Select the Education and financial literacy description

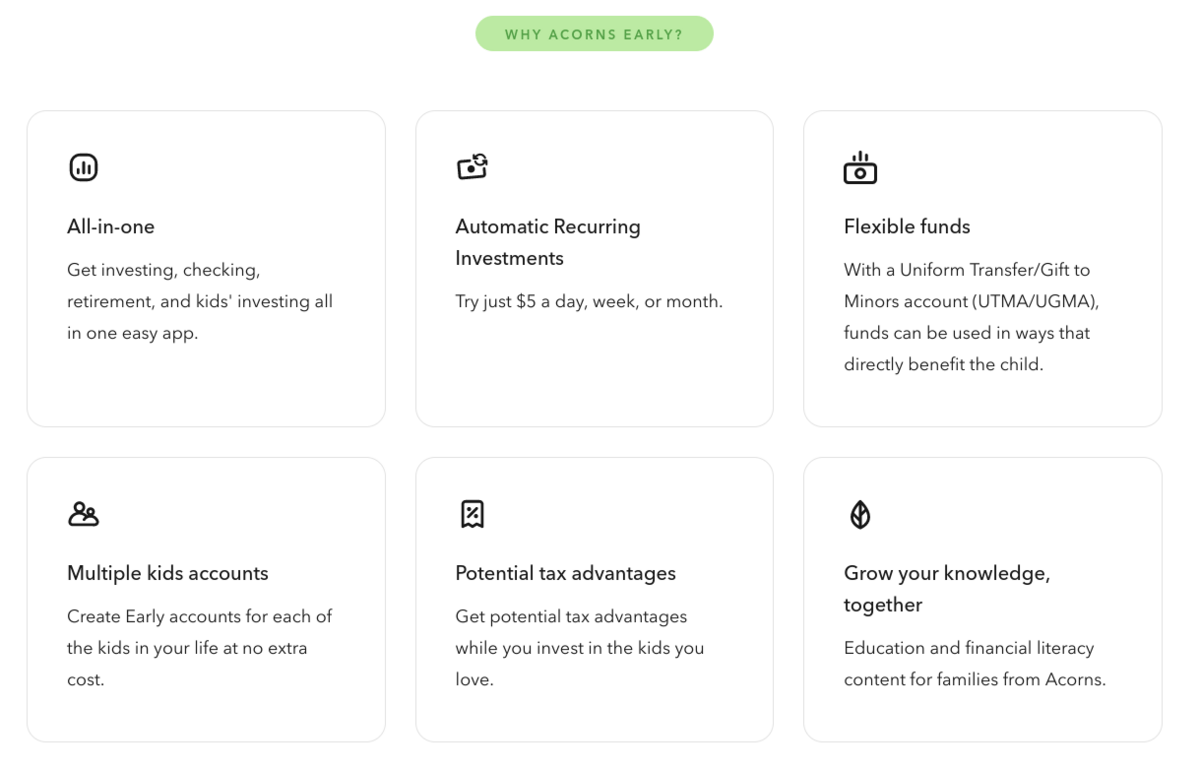point(975,664)
